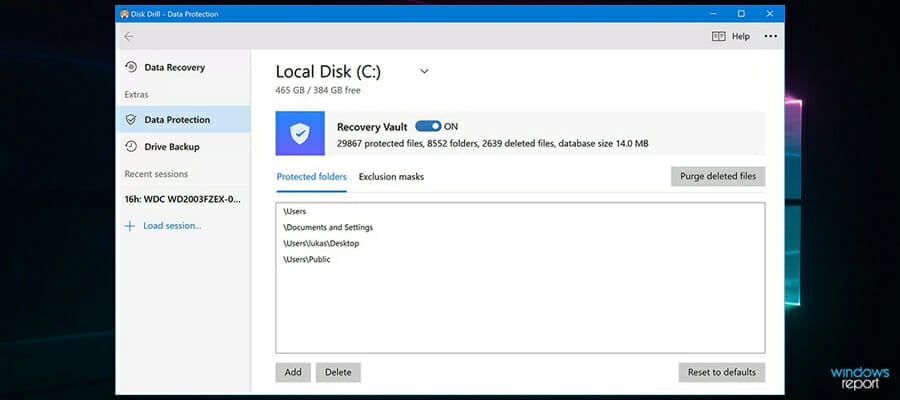The image size is (900, 400).
Task: Click the Recovery Vault label
Action: (372, 127)
